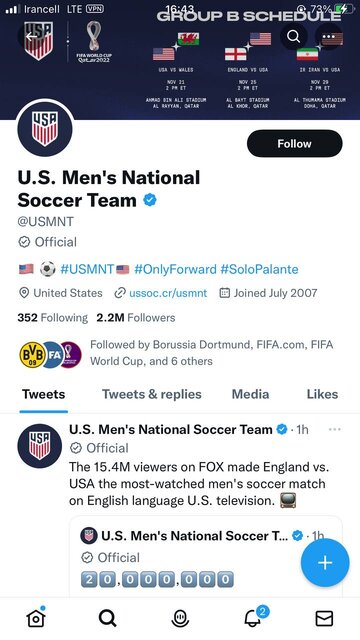Open the profile search magnifier icon
The height and width of the screenshot is (640, 360).
coord(293,37)
